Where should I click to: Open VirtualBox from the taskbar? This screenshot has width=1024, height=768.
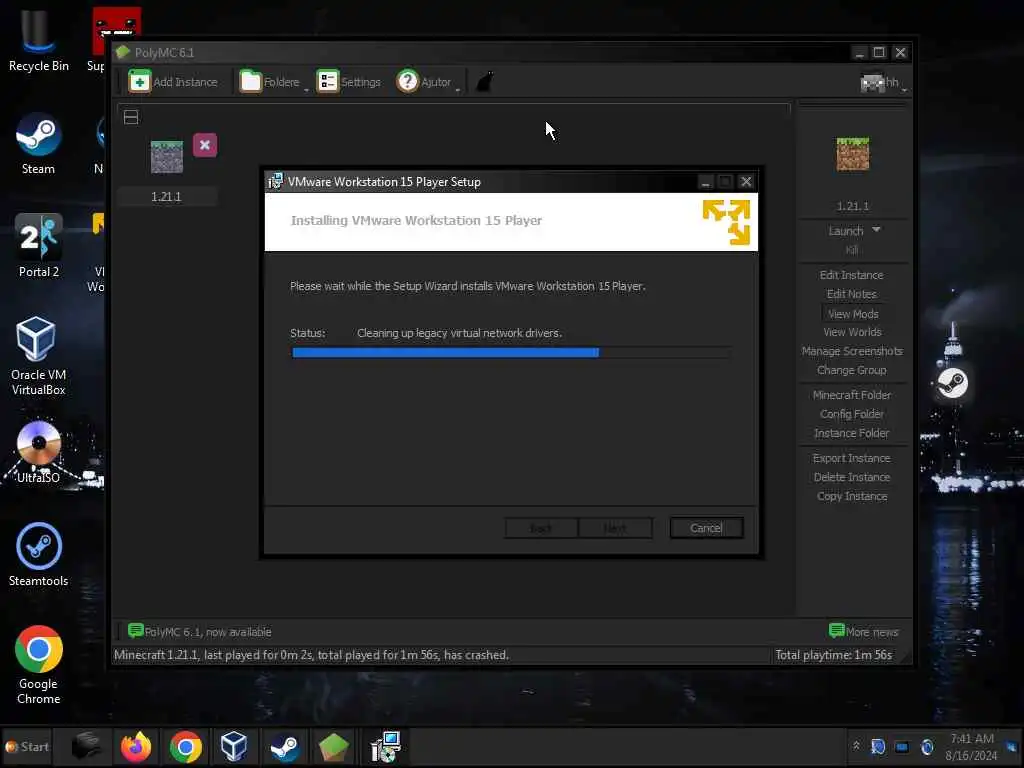(234, 746)
